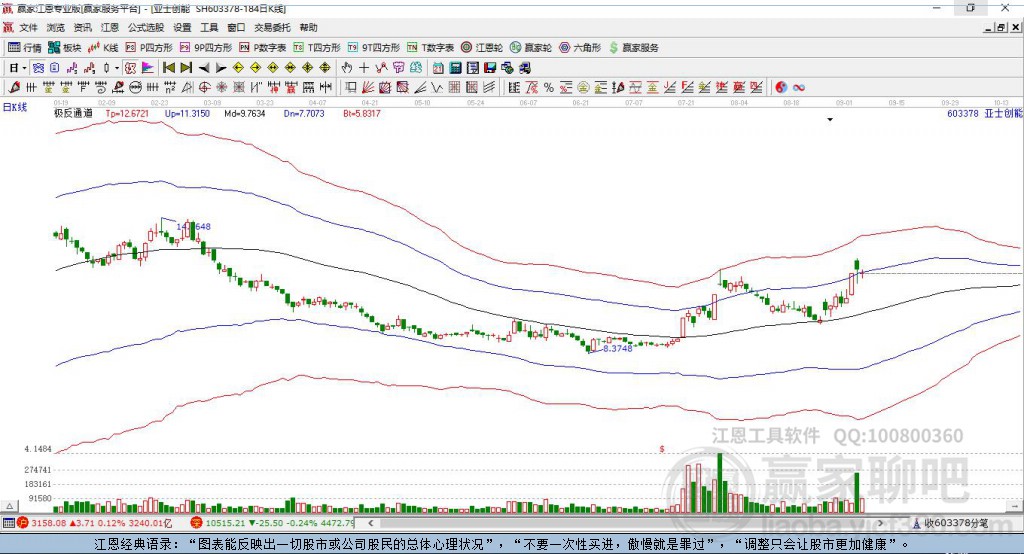Open the 交易委托 menu
The image size is (1024, 554).
click(272, 27)
